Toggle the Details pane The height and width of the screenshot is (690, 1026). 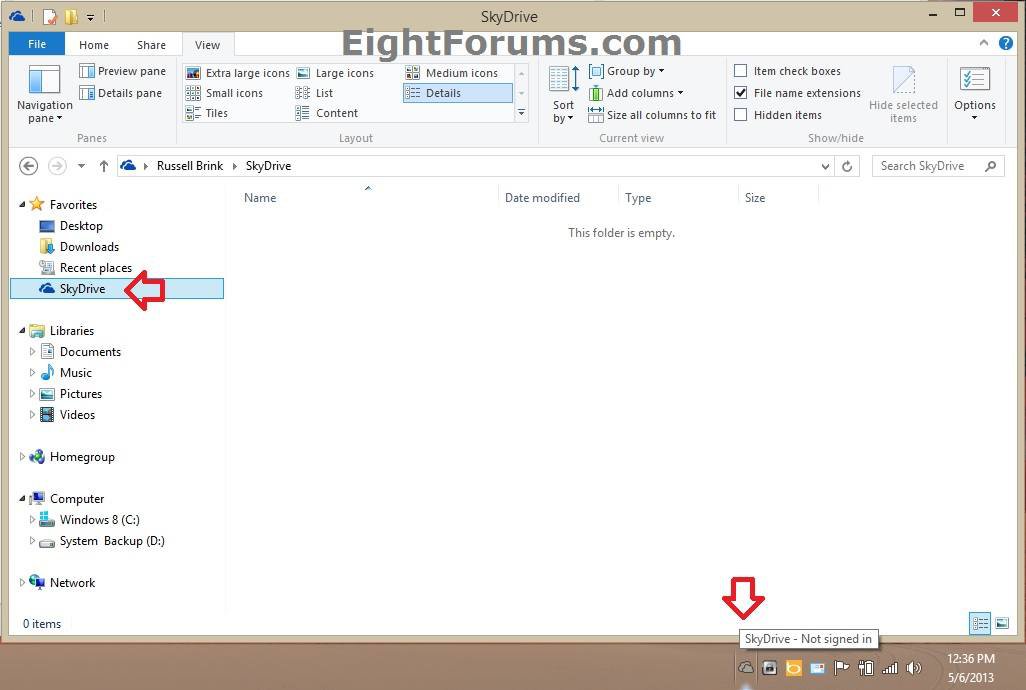120,93
